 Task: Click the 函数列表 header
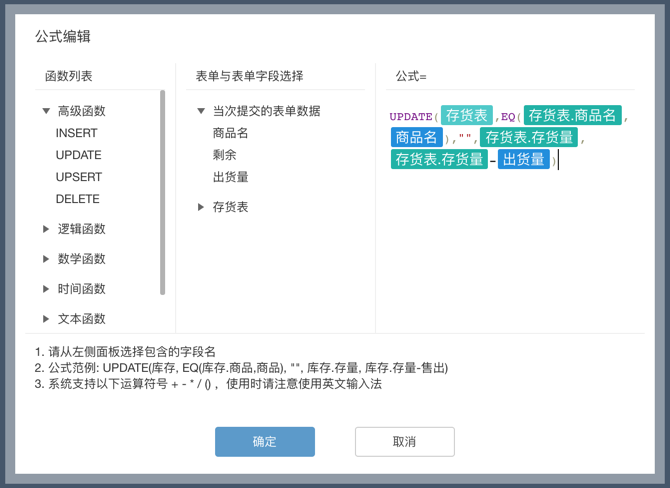pyautogui.click(x=69, y=76)
